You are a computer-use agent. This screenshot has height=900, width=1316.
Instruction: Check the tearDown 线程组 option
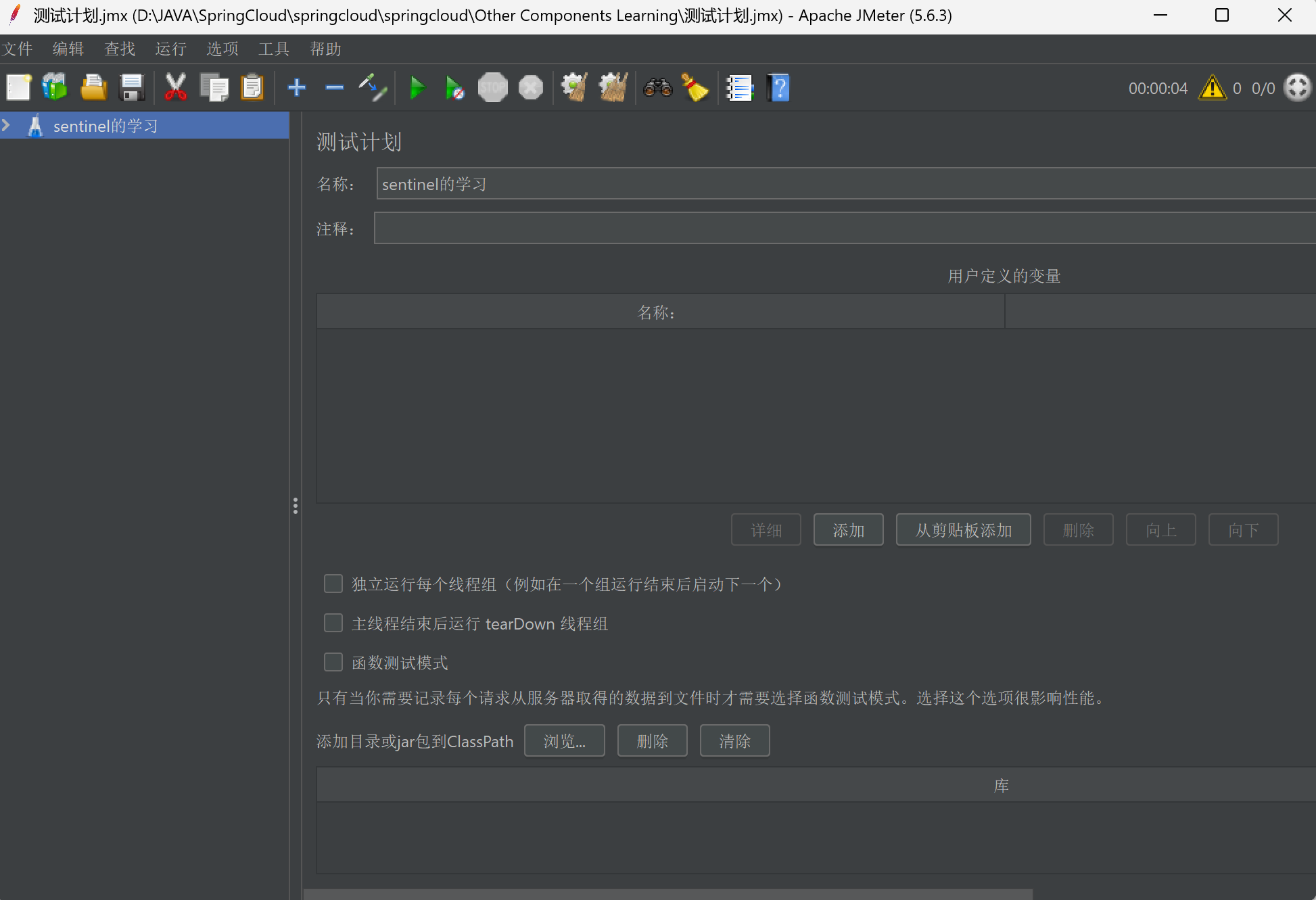[333, 623]
